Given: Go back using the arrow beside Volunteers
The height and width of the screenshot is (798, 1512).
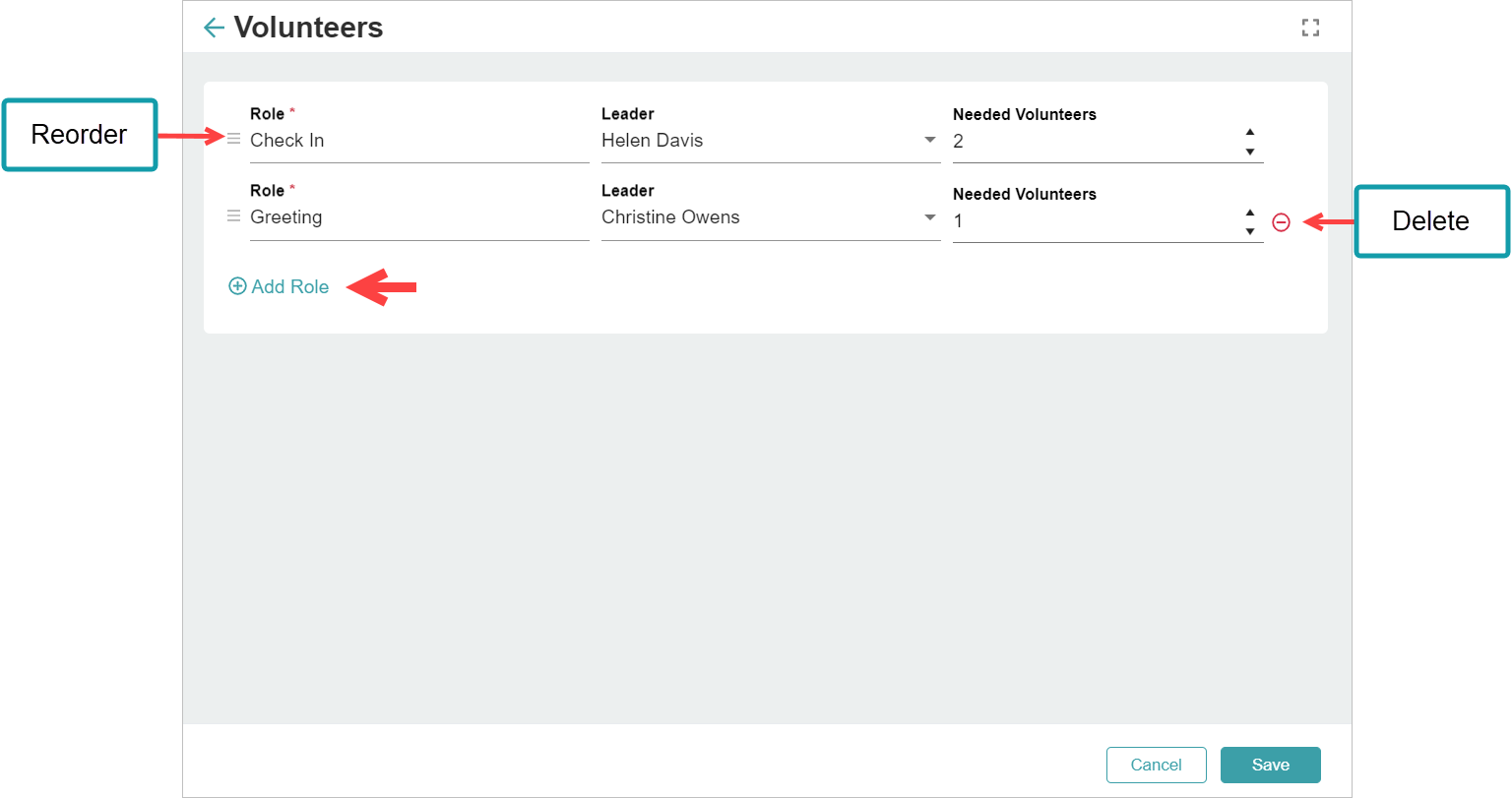Looking at the screenshot, I should tap(214, 28).
